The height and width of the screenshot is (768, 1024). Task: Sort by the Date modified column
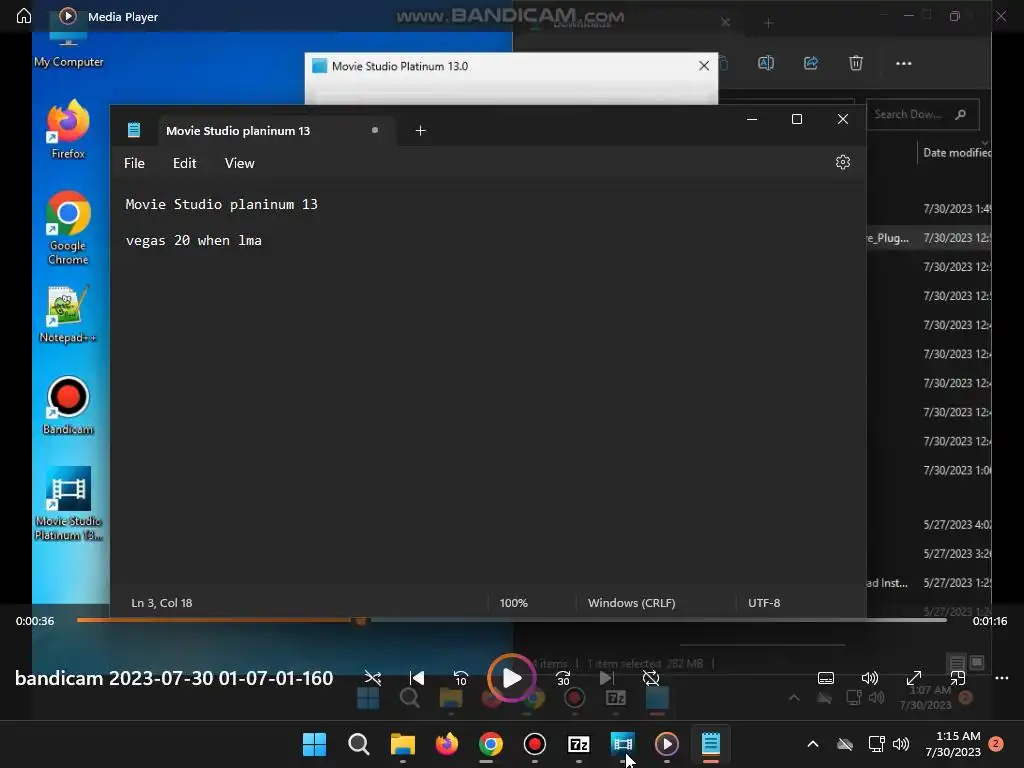tap(956, 152)
